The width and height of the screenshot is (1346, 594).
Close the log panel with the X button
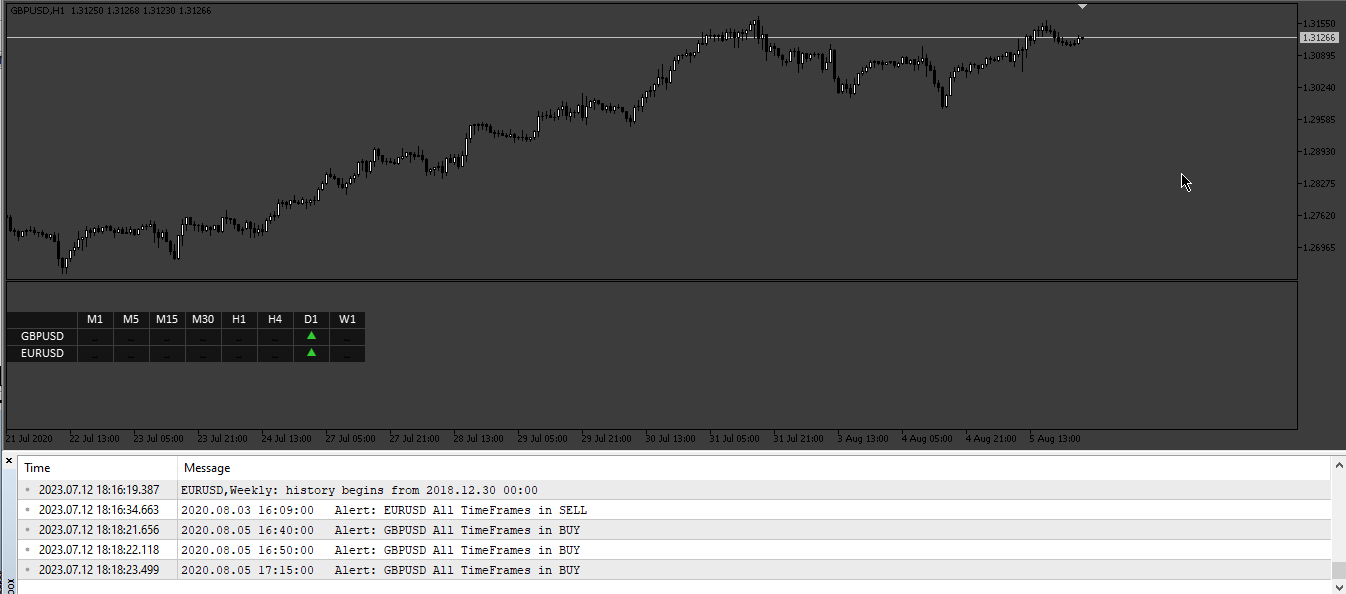9,461
